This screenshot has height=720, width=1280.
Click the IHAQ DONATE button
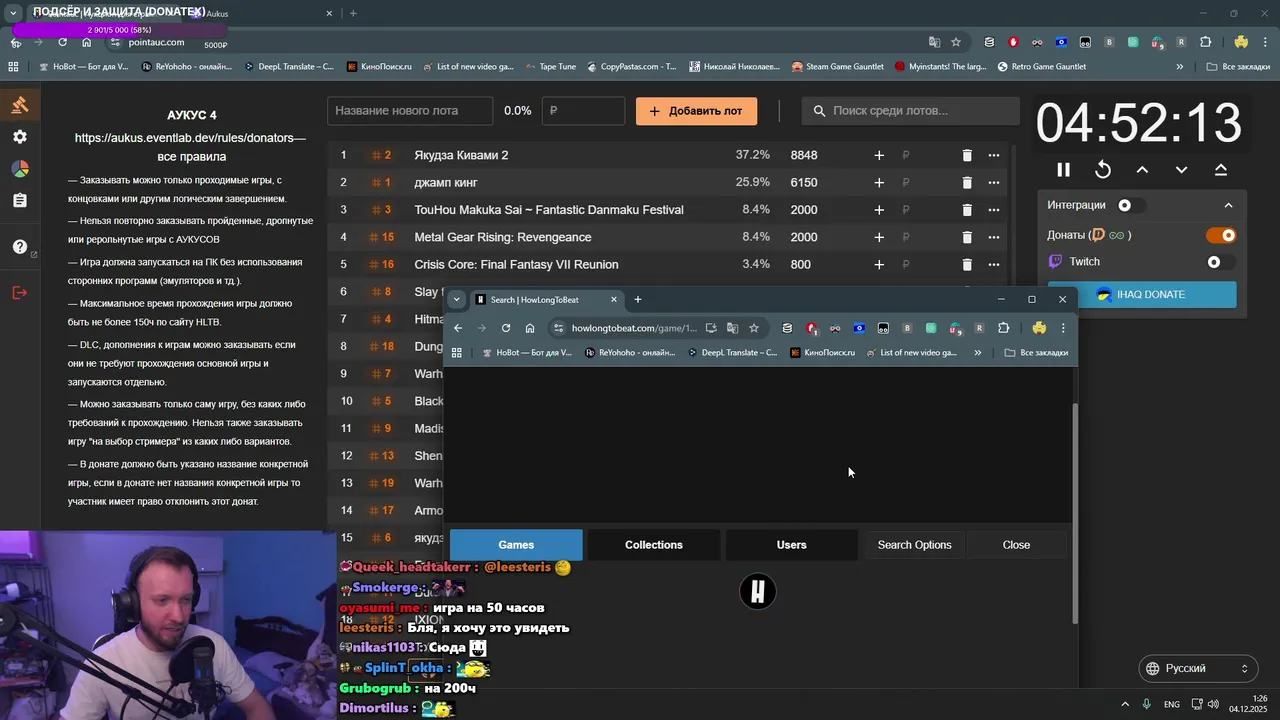tap(1142, 295)
